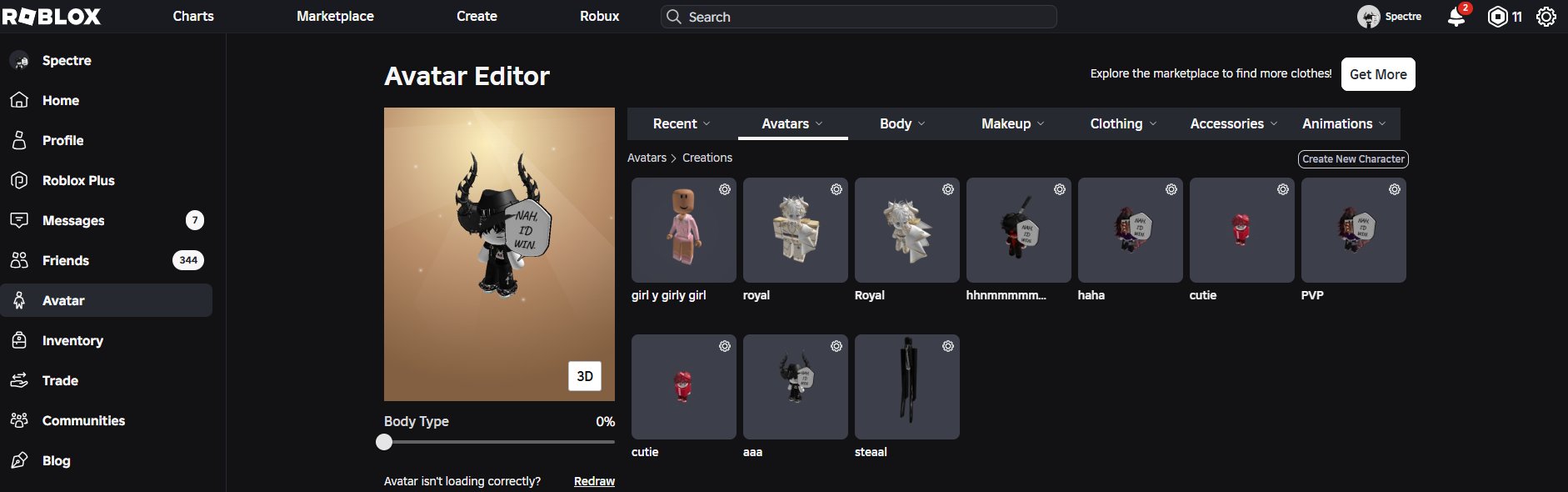
Task: Click the Get More button
Action: [x=1378, y=74]
